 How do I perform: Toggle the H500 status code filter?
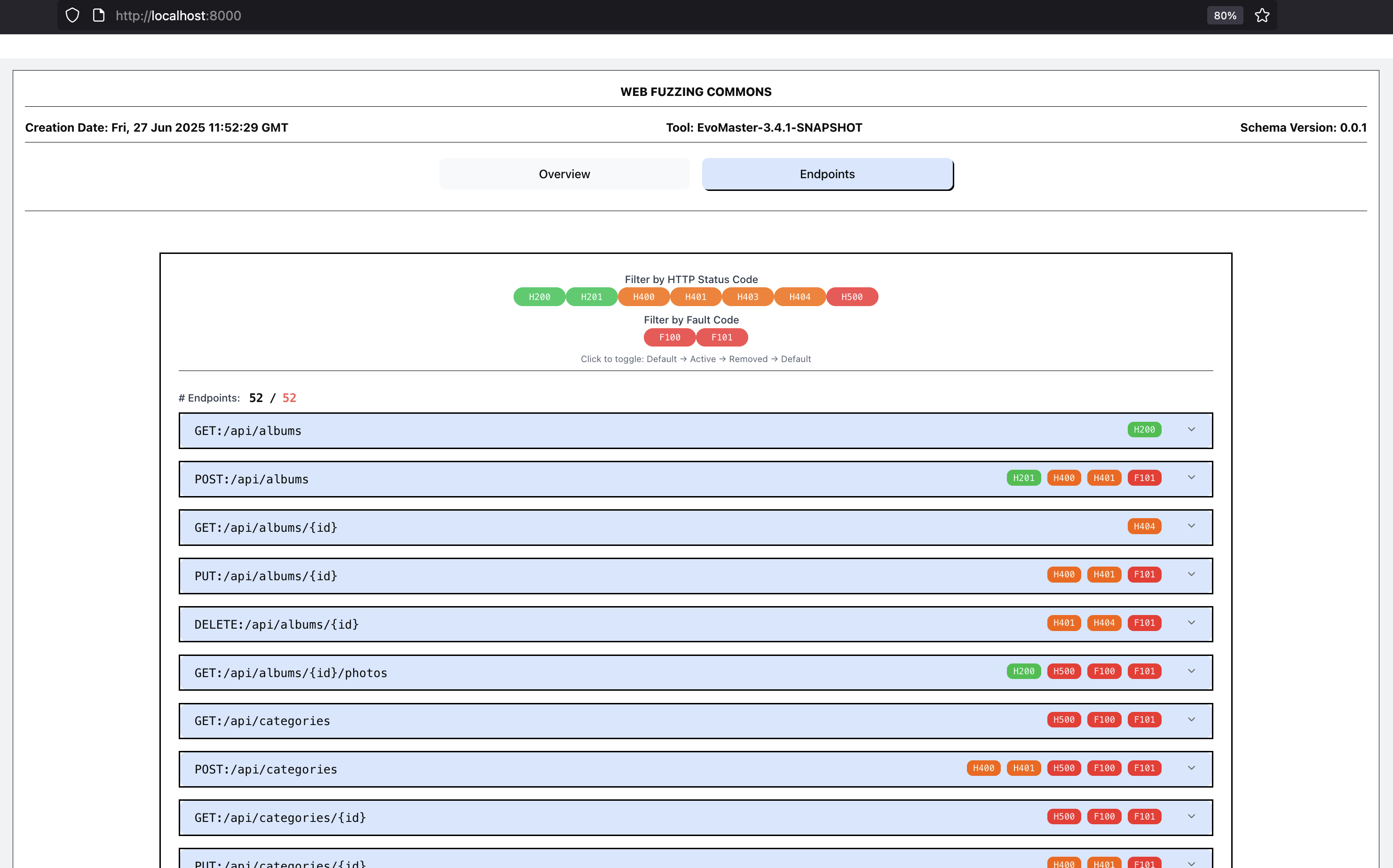click(x=852, y=297)
